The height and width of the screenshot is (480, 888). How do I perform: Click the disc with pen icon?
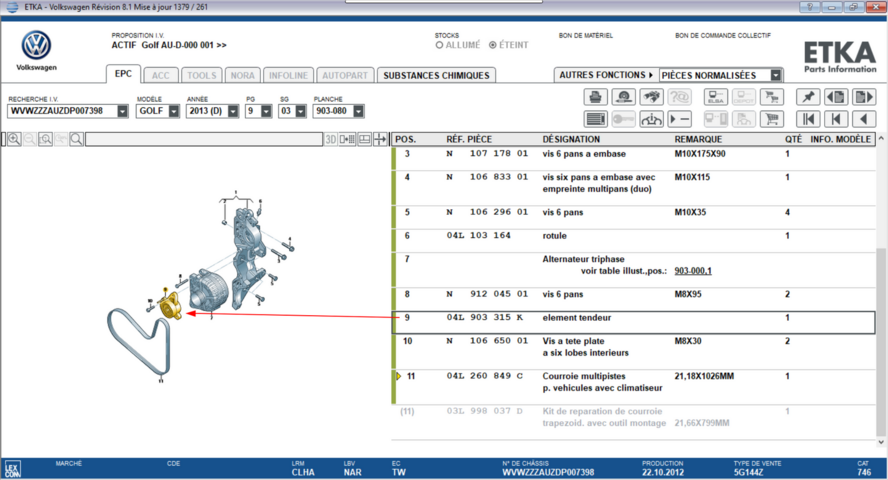tap(624, 97)
